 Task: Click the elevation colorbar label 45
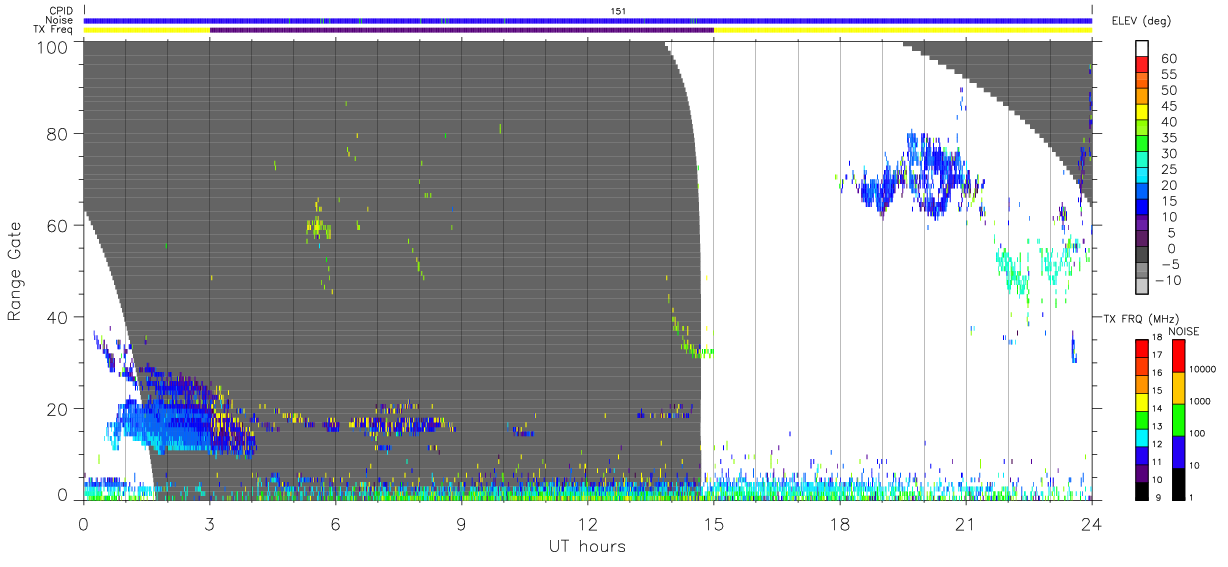(x=1169, y=106)
